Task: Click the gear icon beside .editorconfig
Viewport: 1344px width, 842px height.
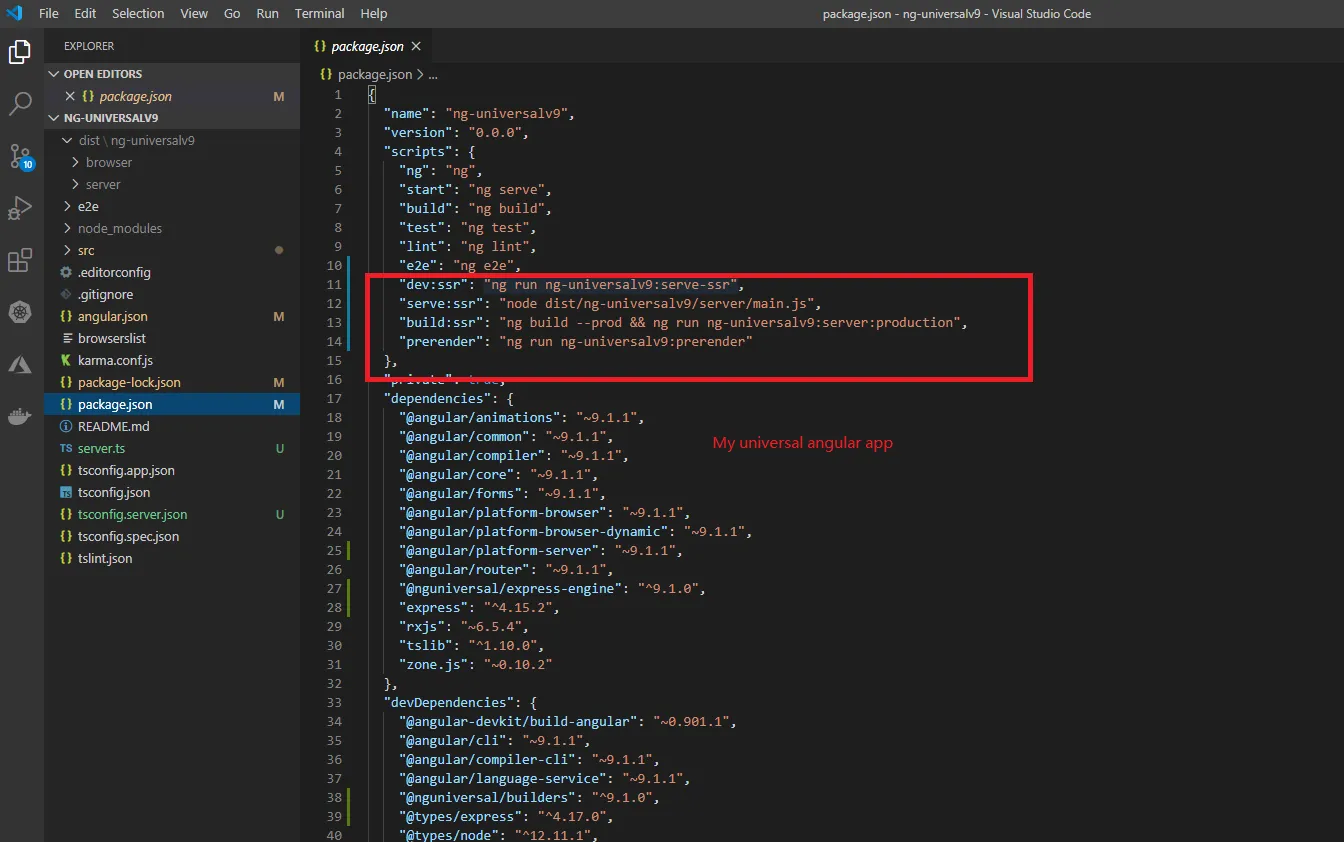Action: pyautogui.click(x=66, y=273)
